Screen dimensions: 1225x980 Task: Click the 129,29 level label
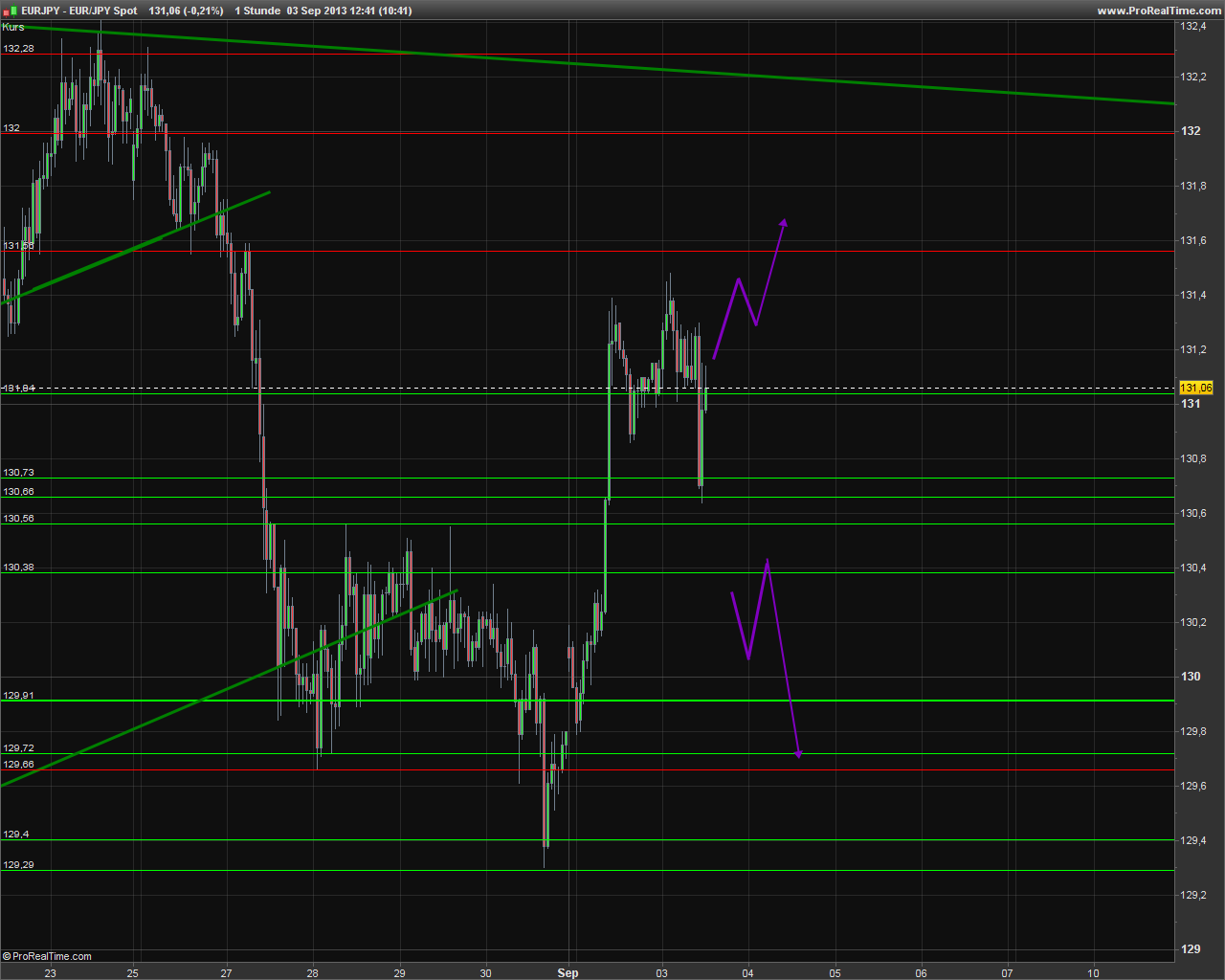(18, 865)
